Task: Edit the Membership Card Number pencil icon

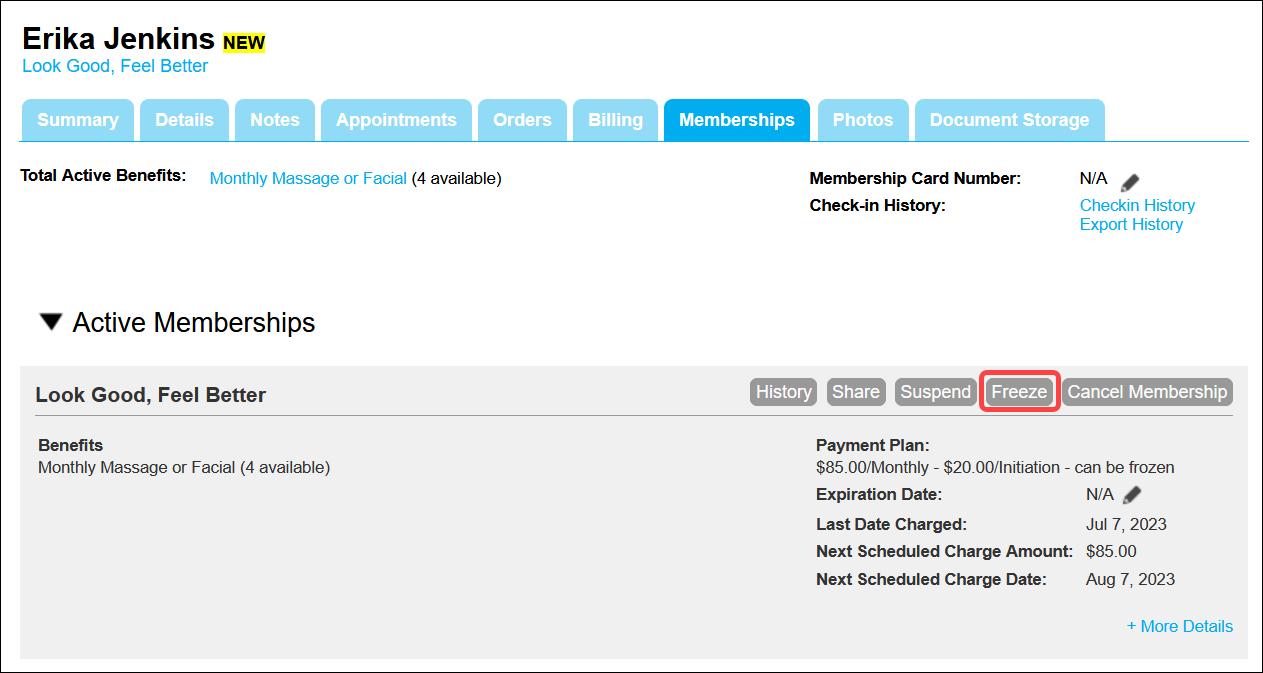Action: [x=1129, y=182]
